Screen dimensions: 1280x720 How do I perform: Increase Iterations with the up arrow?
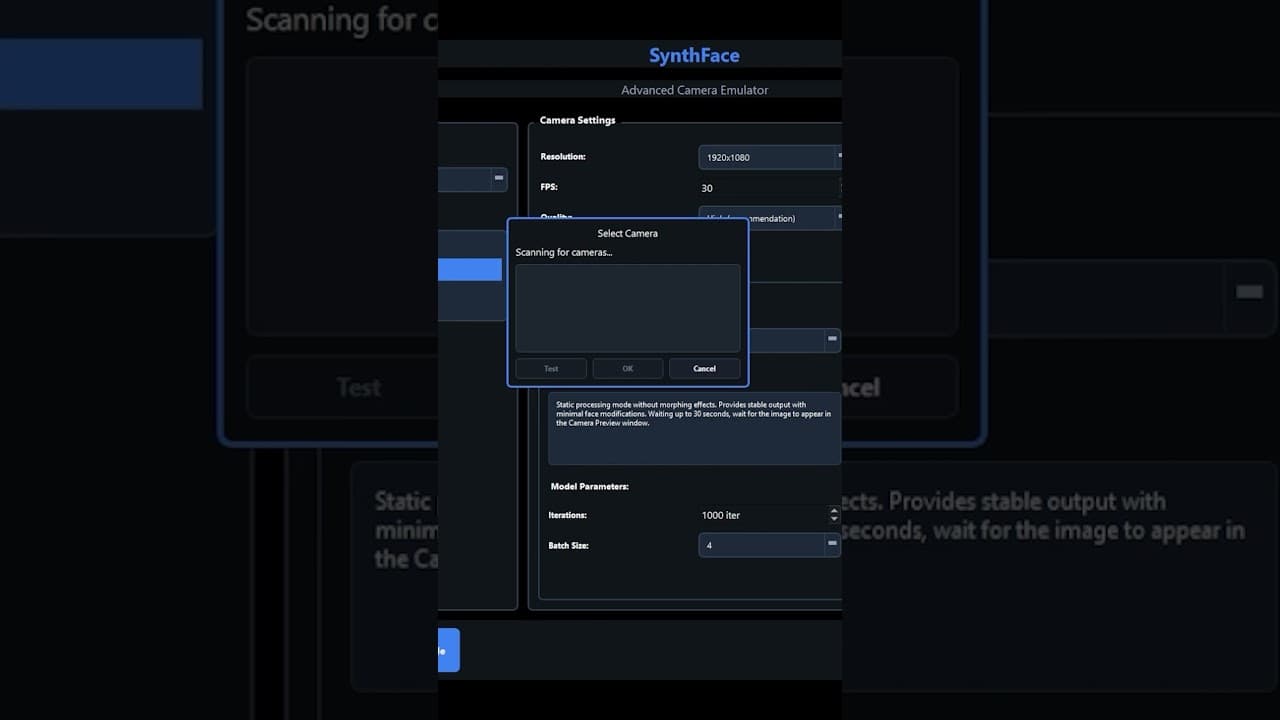click(835, 510)
